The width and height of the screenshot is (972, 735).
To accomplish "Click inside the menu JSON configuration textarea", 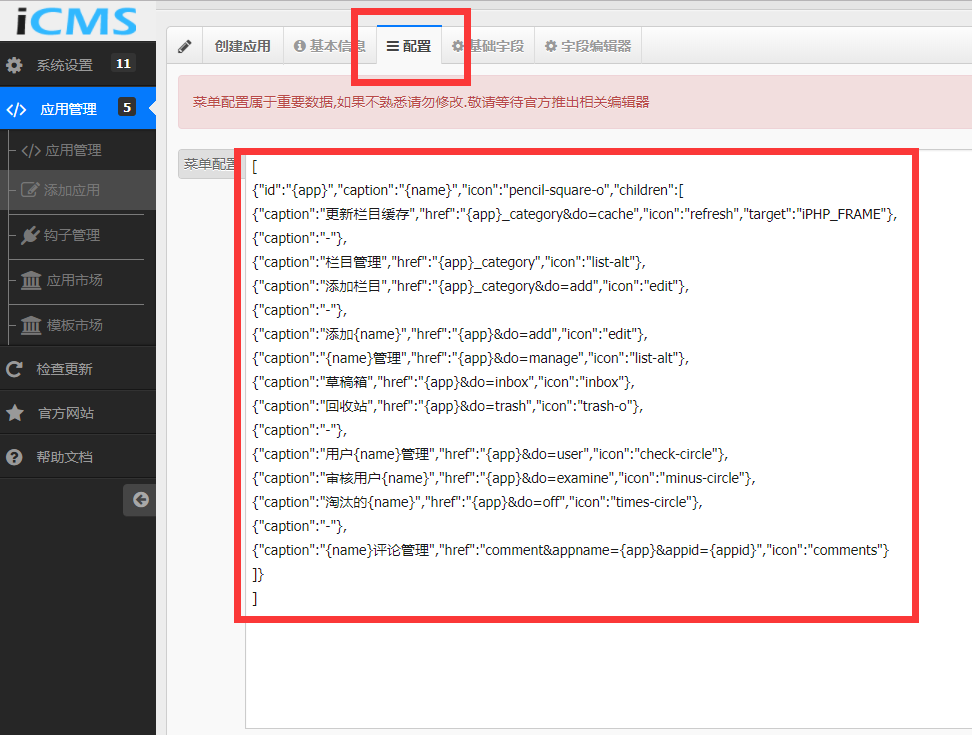I will 609,439.
